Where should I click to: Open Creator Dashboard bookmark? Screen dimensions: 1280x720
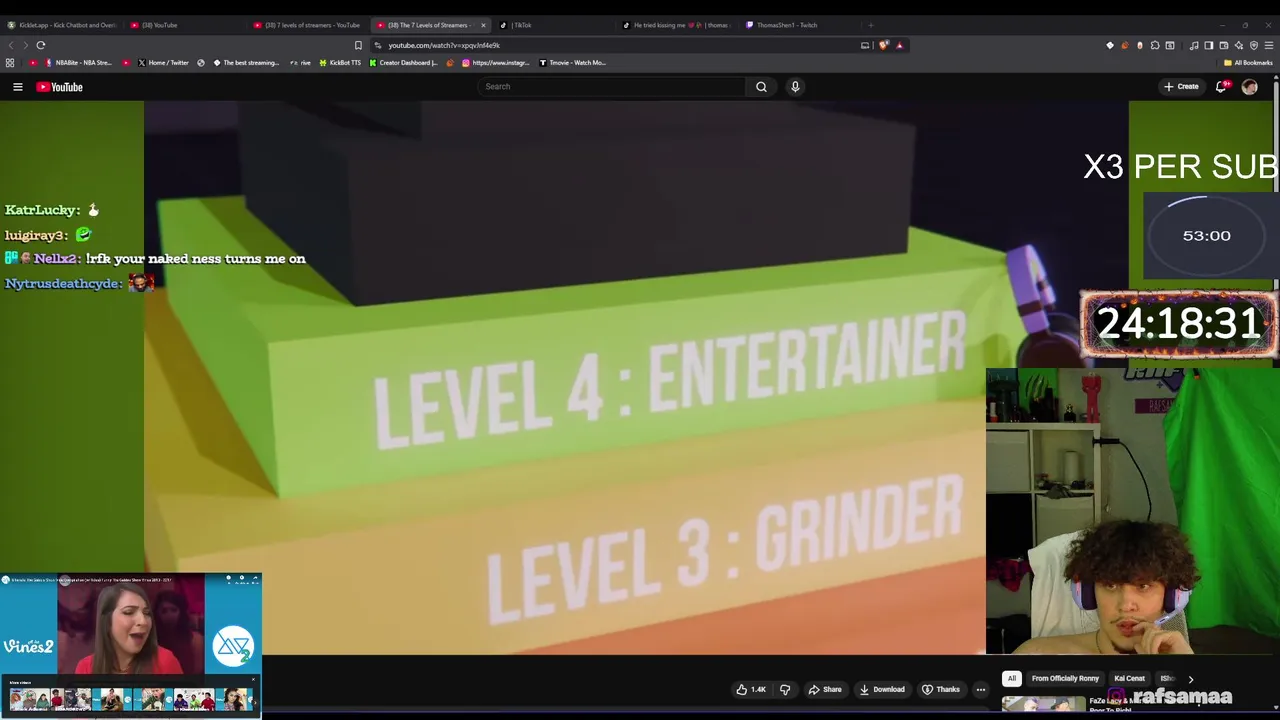403,63
